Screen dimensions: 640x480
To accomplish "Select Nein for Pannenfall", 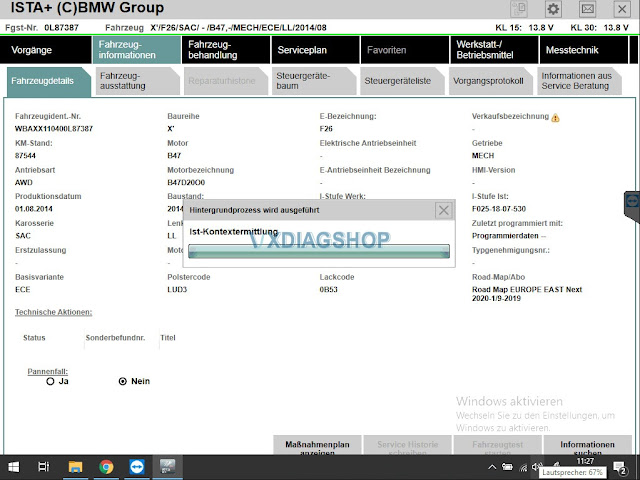I will (122, 381).
